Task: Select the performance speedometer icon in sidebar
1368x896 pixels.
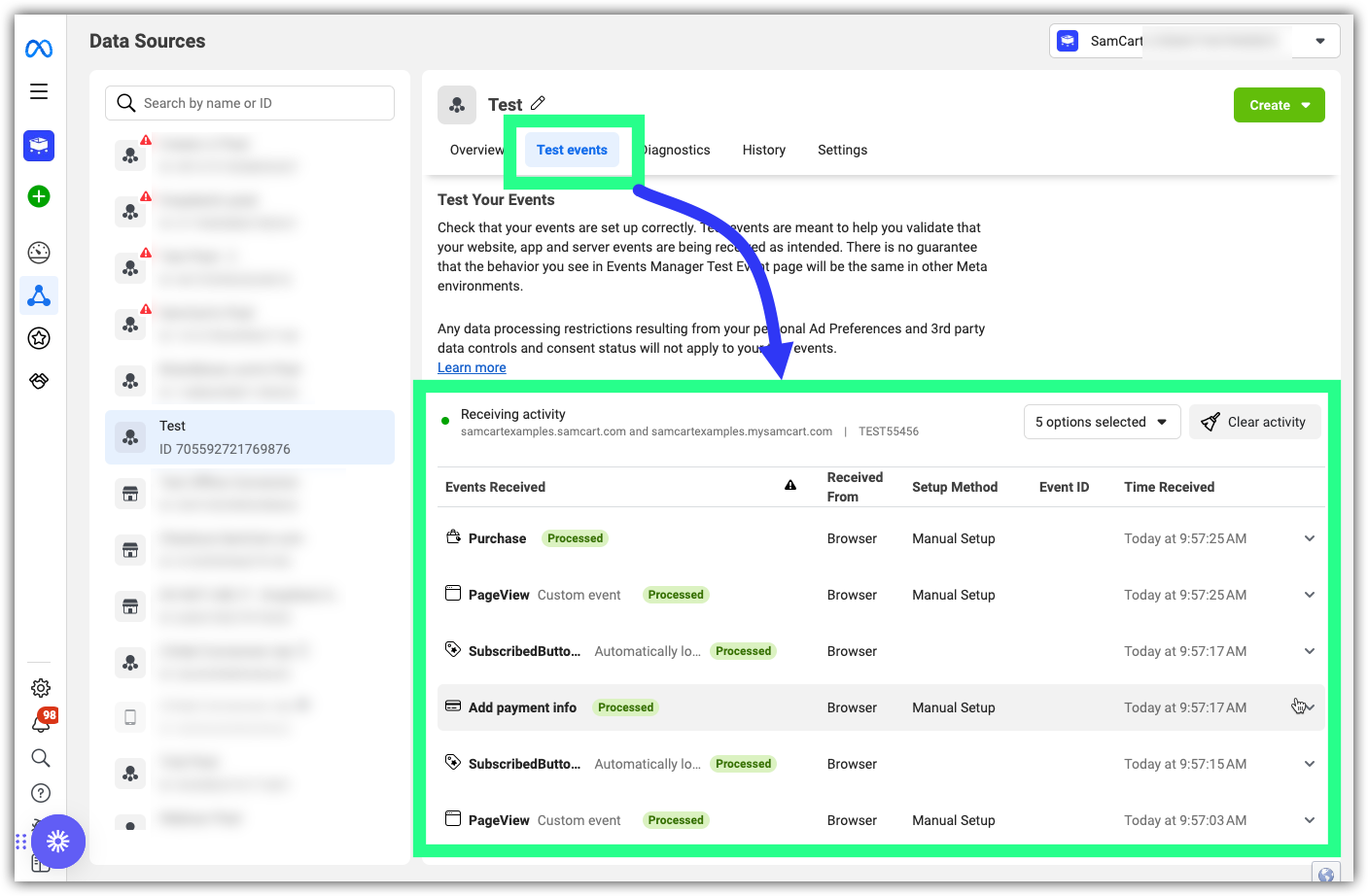Action: click(38, 252)
